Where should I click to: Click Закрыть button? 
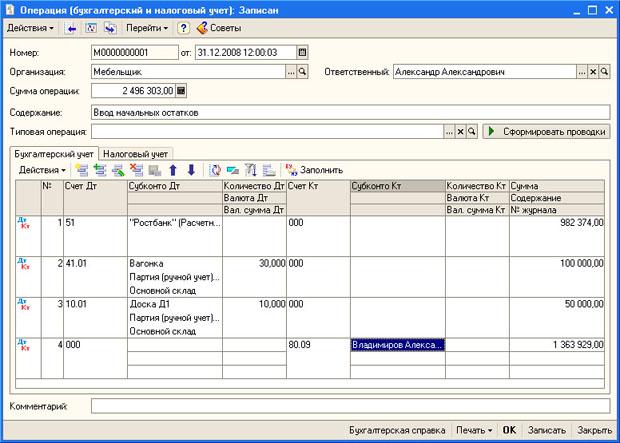coord(595,430)
